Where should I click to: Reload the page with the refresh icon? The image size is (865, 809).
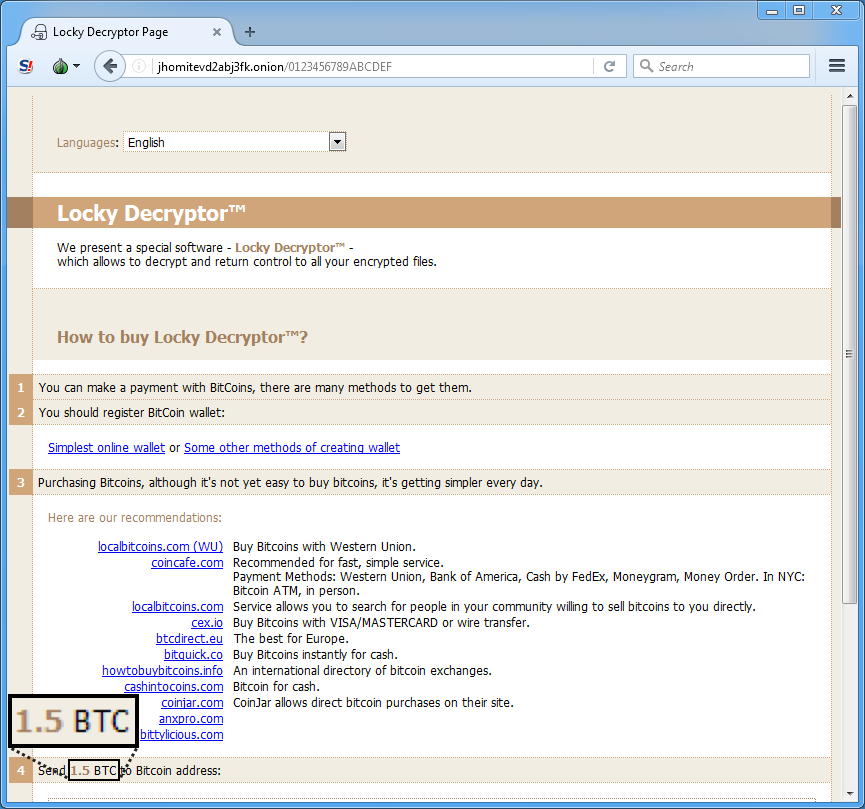pos(609,66)
